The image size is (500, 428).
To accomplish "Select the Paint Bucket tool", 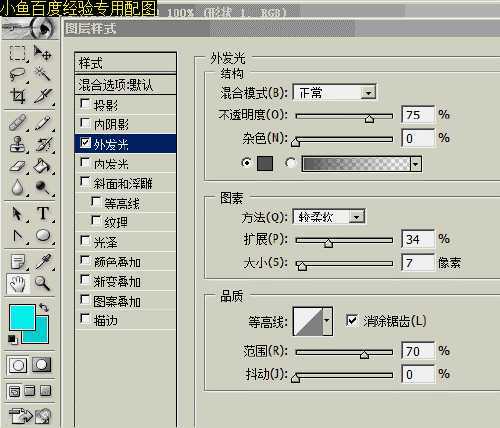I will [x=43, y=166].
